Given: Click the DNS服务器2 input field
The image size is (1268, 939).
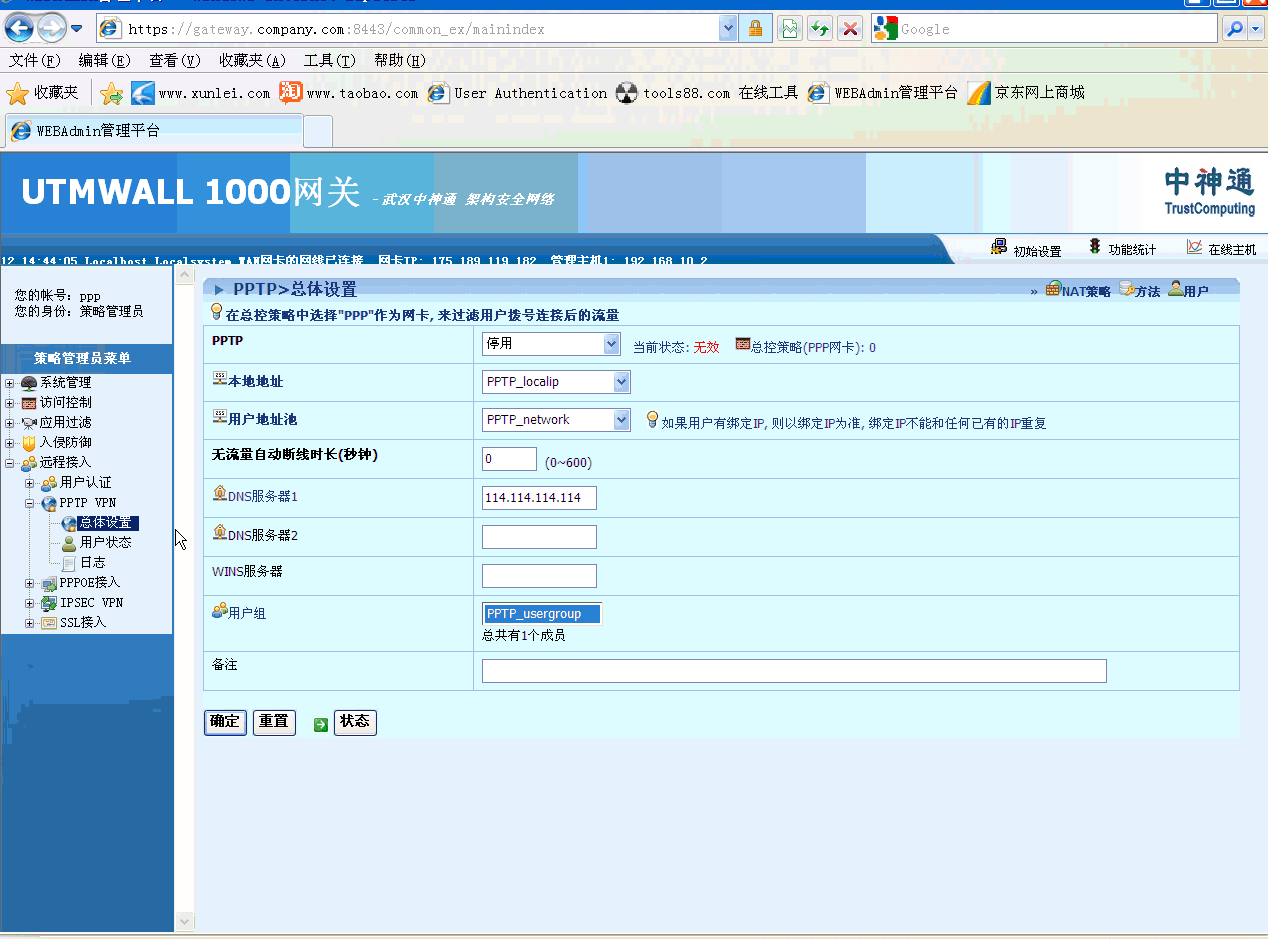Looking at the screenshot, I should [x=539, y=537].
